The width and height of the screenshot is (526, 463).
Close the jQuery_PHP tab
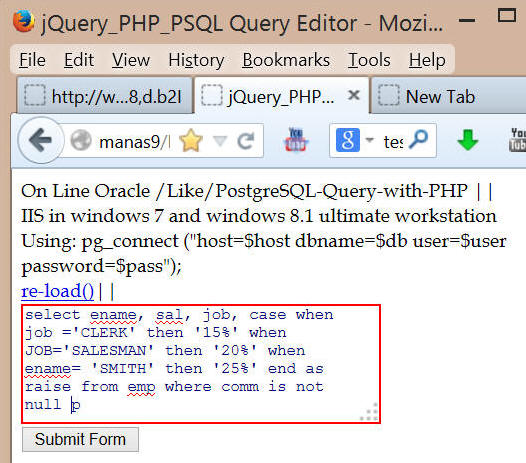click(x=354, y=96)
